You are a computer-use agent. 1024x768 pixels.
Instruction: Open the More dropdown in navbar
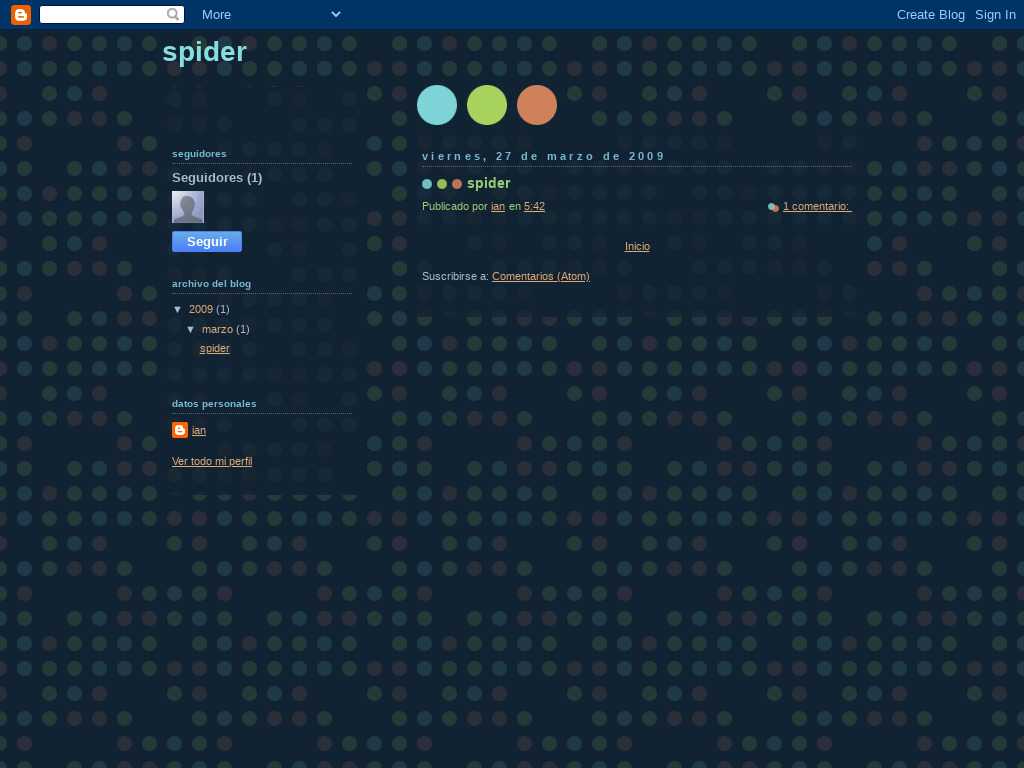pos(270,14)
